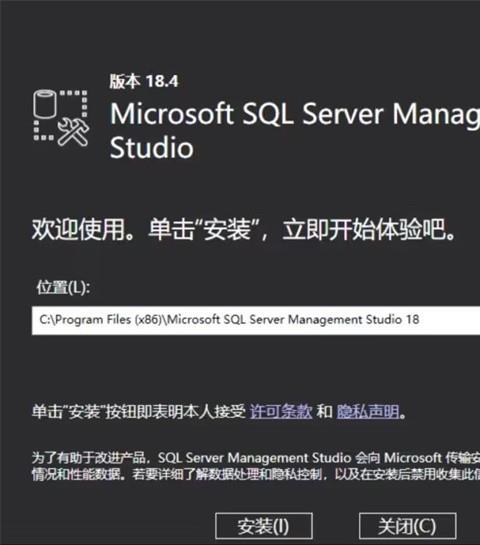
Task: Dismiss the installer using 关闭(C)
Action: click(407, 526)
